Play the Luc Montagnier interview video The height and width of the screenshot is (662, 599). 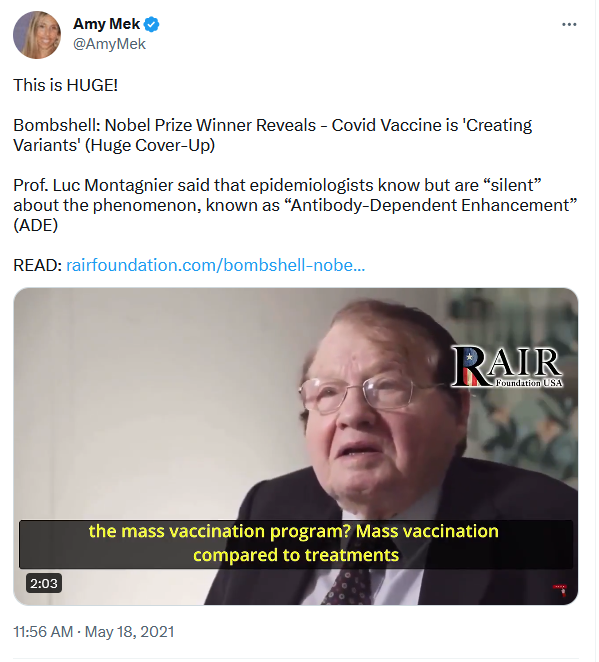point(295,446)
